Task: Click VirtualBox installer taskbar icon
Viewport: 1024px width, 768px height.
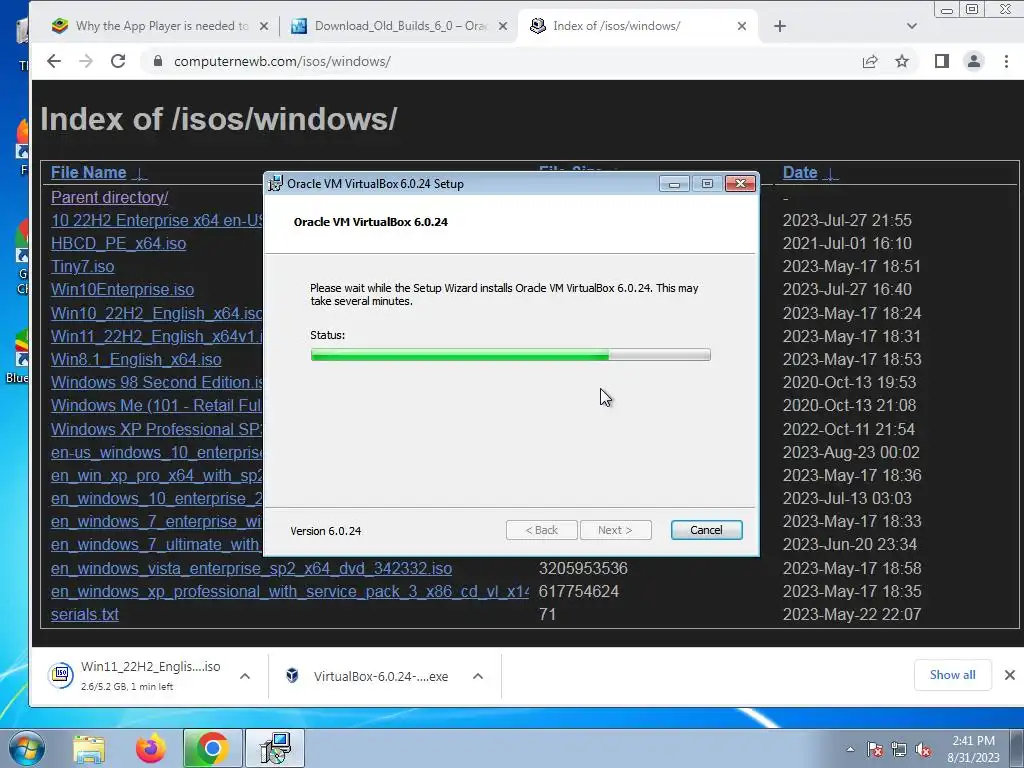Action: (x=275, y=748)
